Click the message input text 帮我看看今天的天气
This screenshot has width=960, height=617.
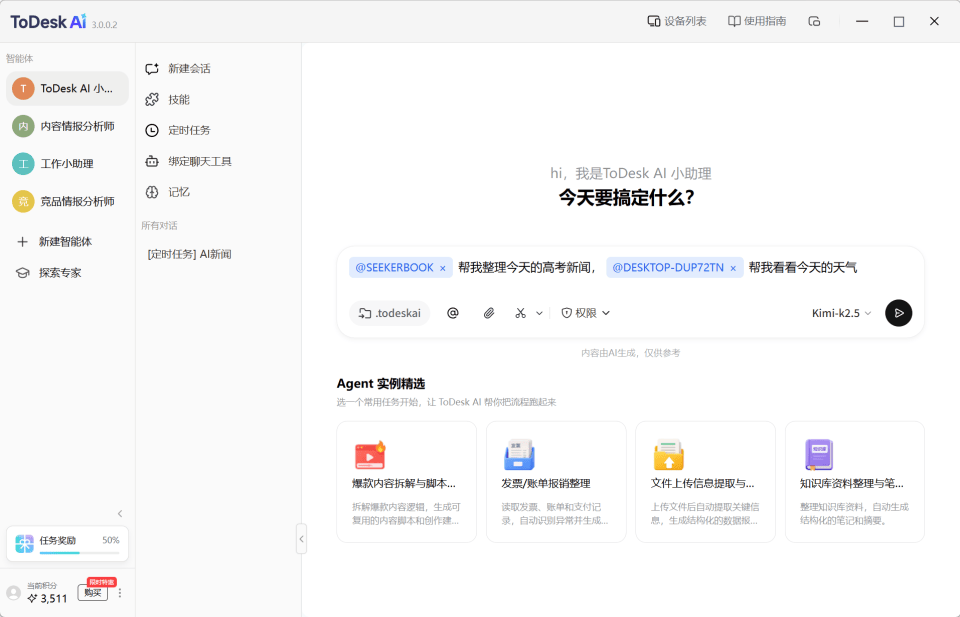pos(803,267)
